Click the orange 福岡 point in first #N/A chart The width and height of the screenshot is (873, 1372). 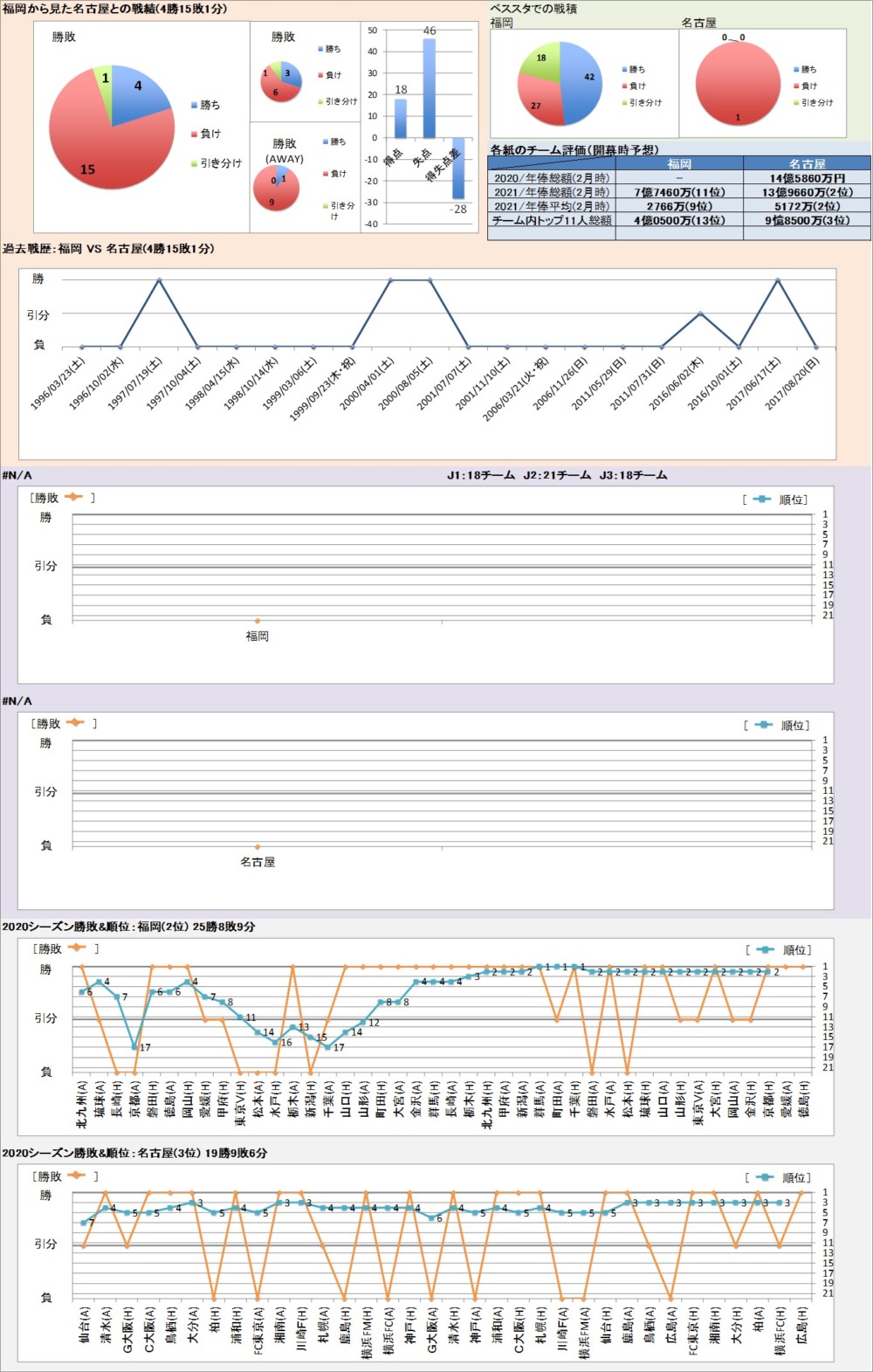(x=257, y=621)
